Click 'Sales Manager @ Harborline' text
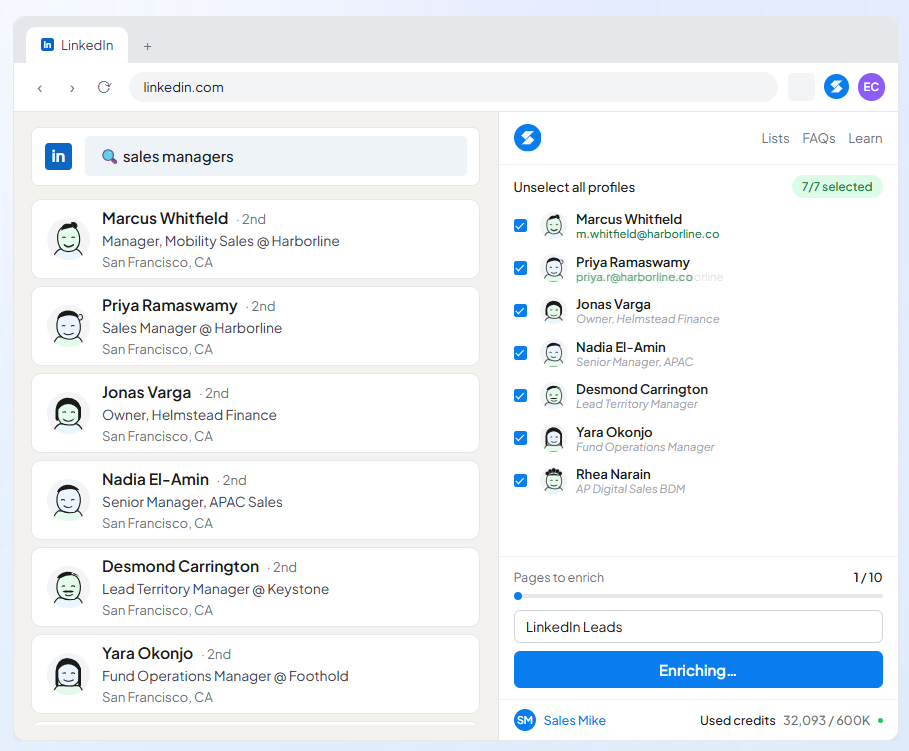The width and height of the screenshot is (909, 751). pos(192,328)
